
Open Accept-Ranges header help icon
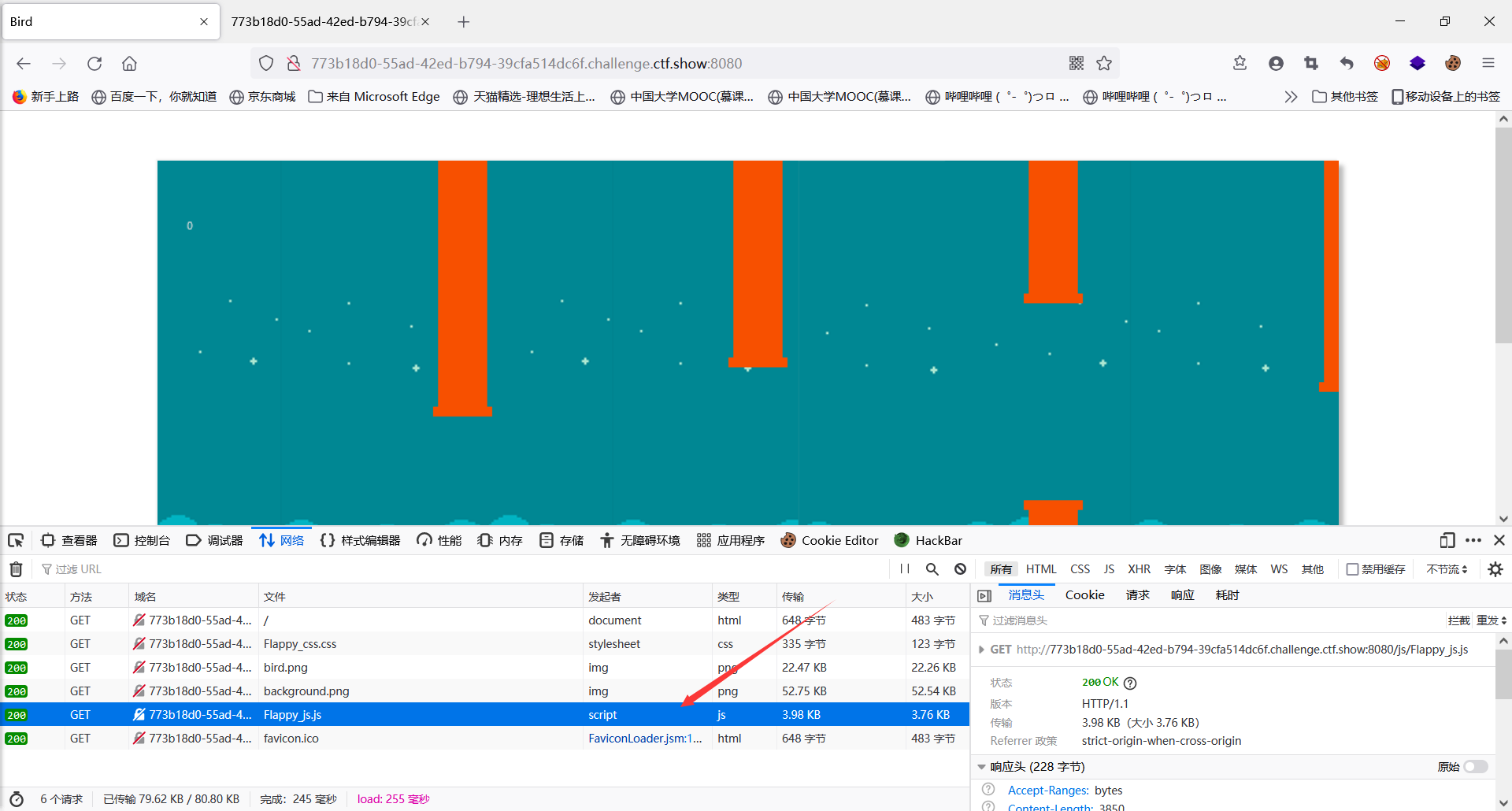(x=988, y=790)
